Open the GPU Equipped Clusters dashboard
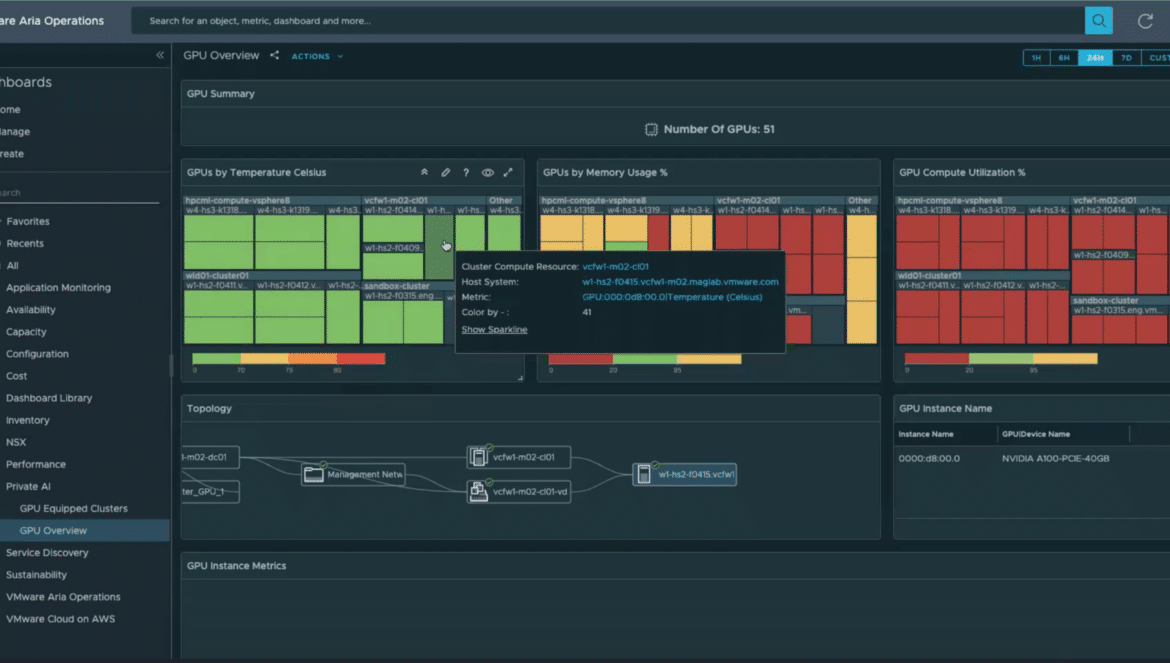 pos(73,509)
